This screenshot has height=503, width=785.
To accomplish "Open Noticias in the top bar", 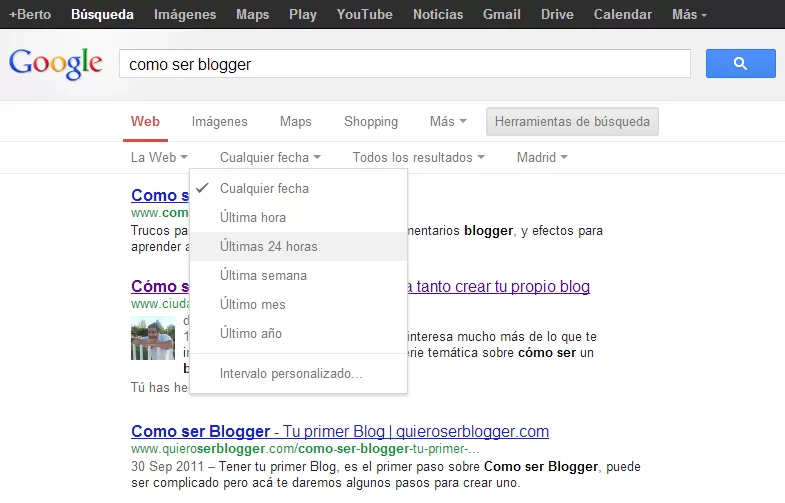I will point(438,14).
